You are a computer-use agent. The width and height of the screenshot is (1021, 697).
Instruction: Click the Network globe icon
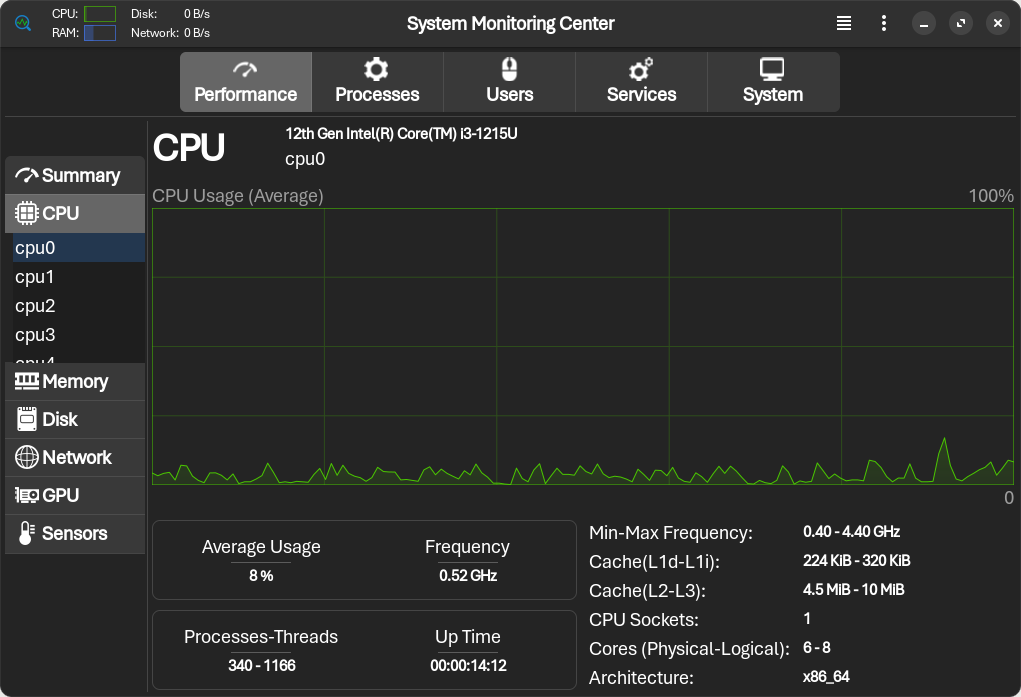point(27,457)
